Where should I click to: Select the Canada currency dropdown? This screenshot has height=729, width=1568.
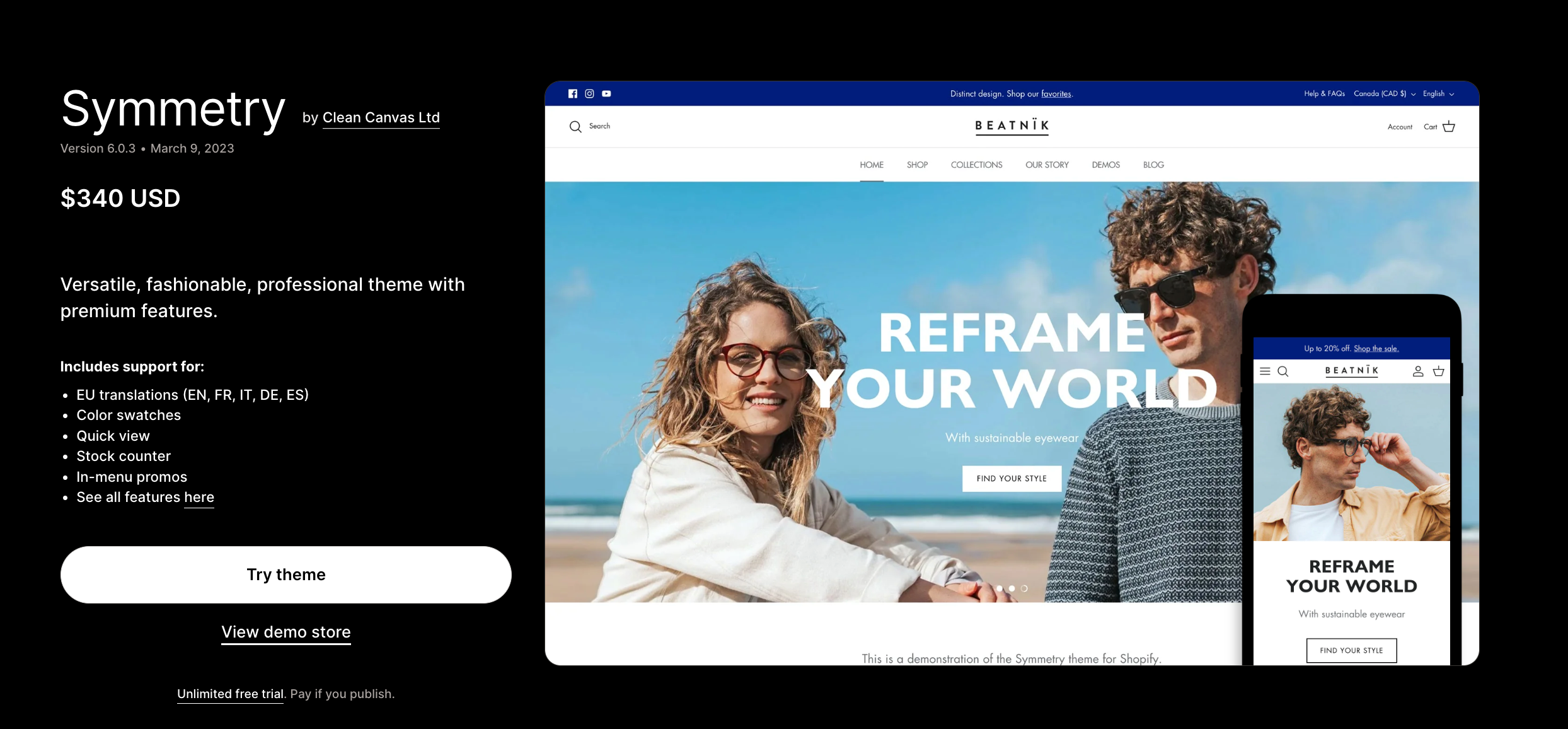[x=1383, y=94]
